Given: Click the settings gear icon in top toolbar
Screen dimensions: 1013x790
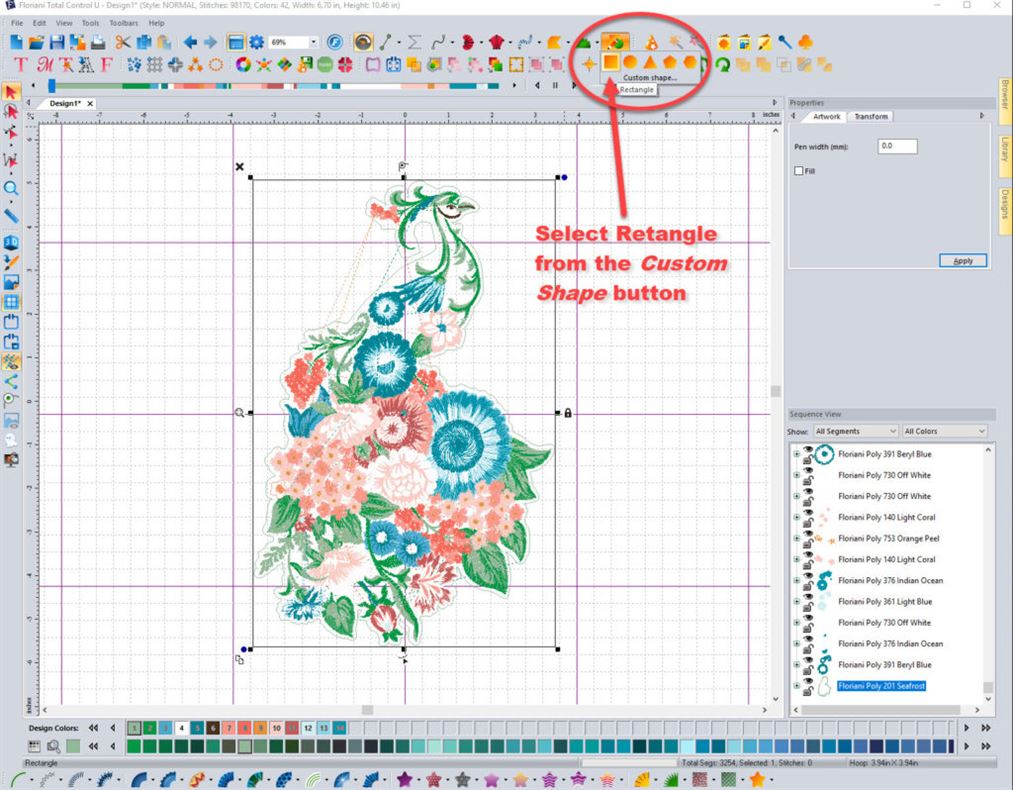Looking at the screenshot, I should 257,41.
